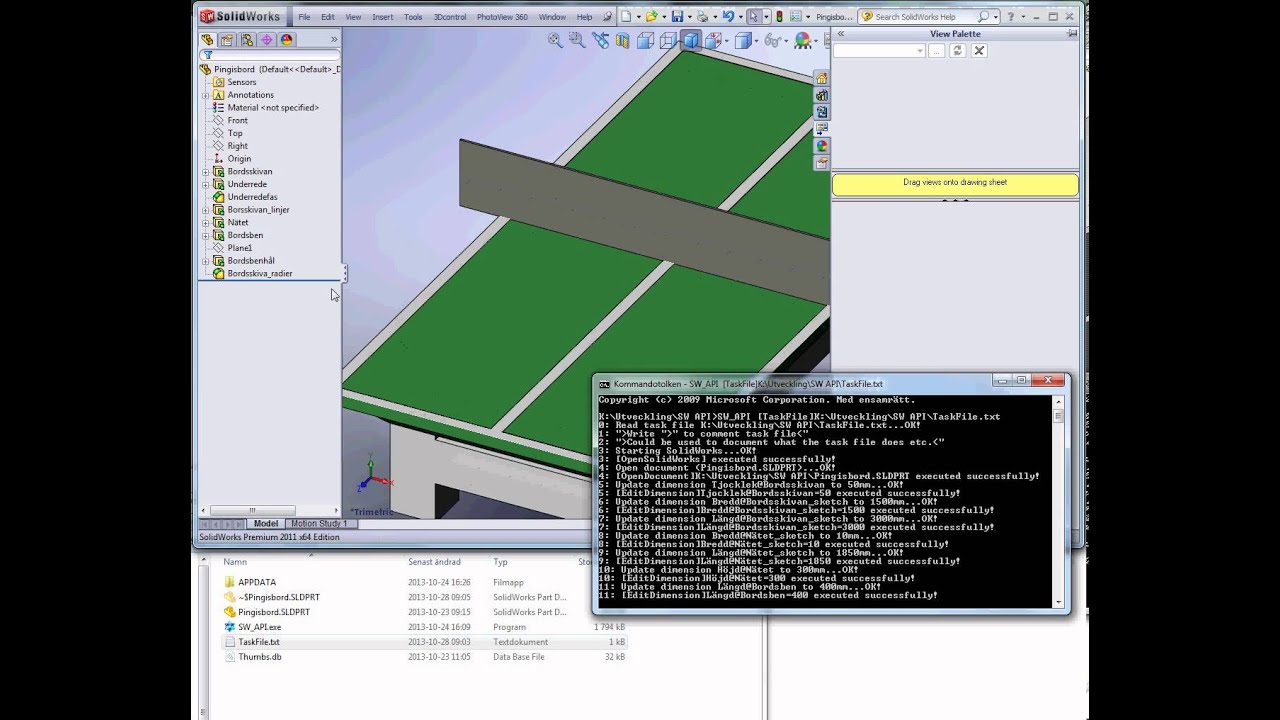Click the Undo icon
This screenshot has height=720, width=1280.
point(727,16)
